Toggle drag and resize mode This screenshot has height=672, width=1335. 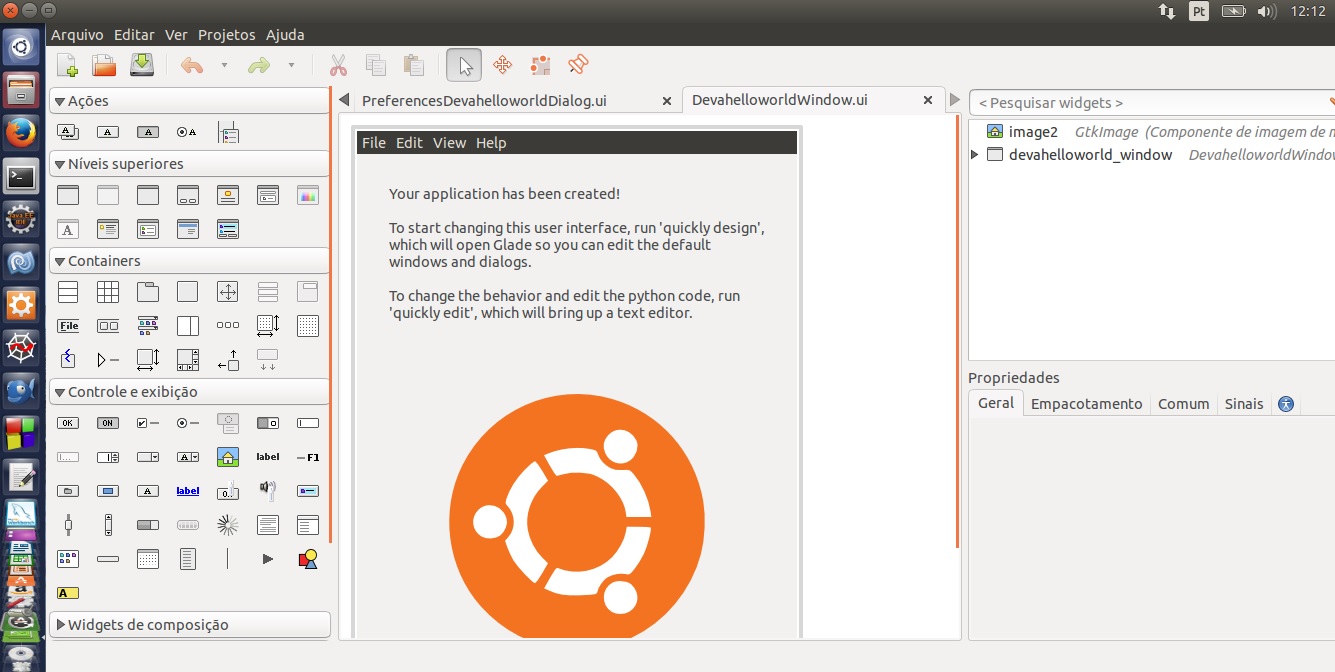point(502,66)
